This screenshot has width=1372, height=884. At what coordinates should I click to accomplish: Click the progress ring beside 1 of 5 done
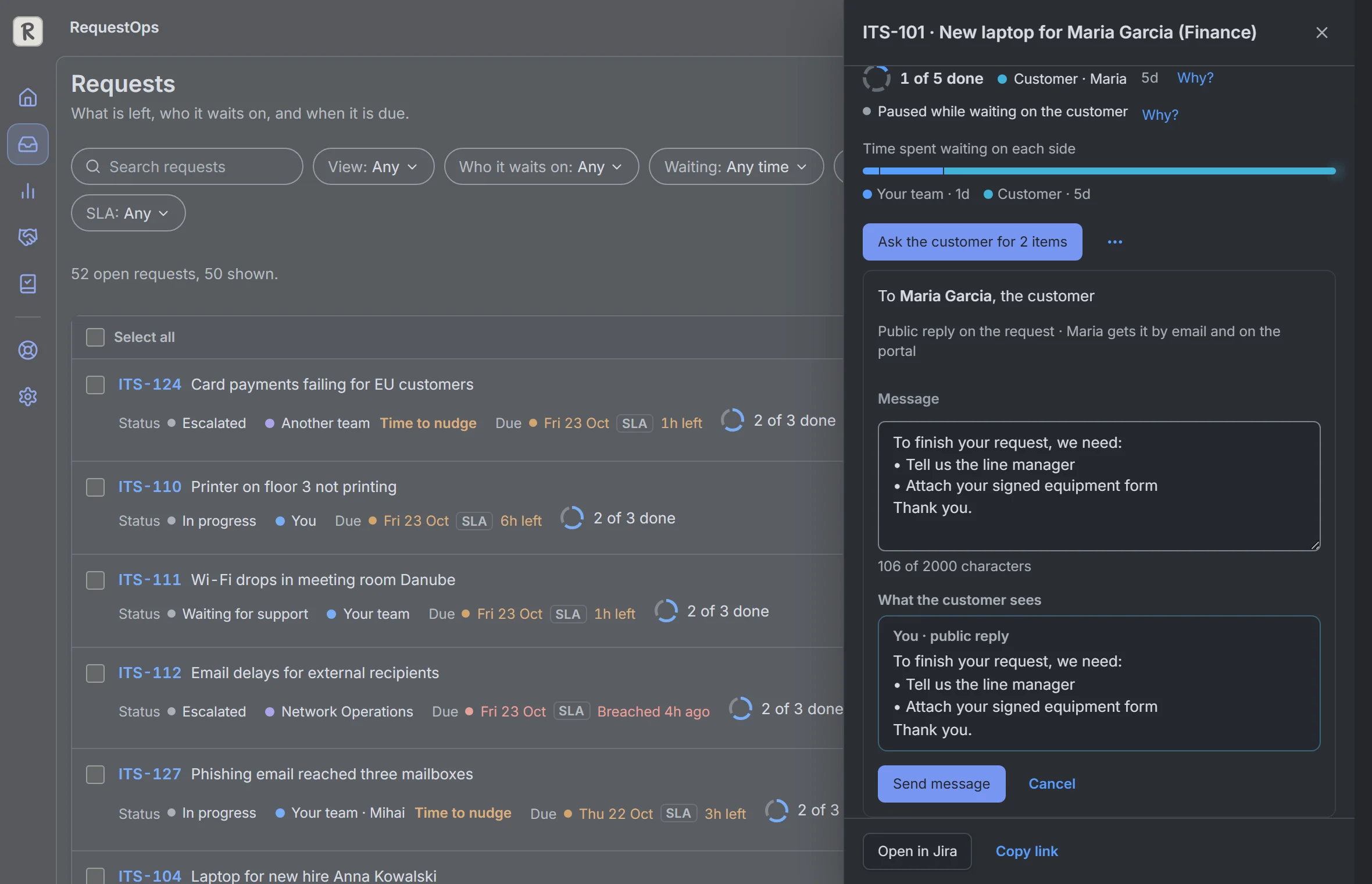877,79
